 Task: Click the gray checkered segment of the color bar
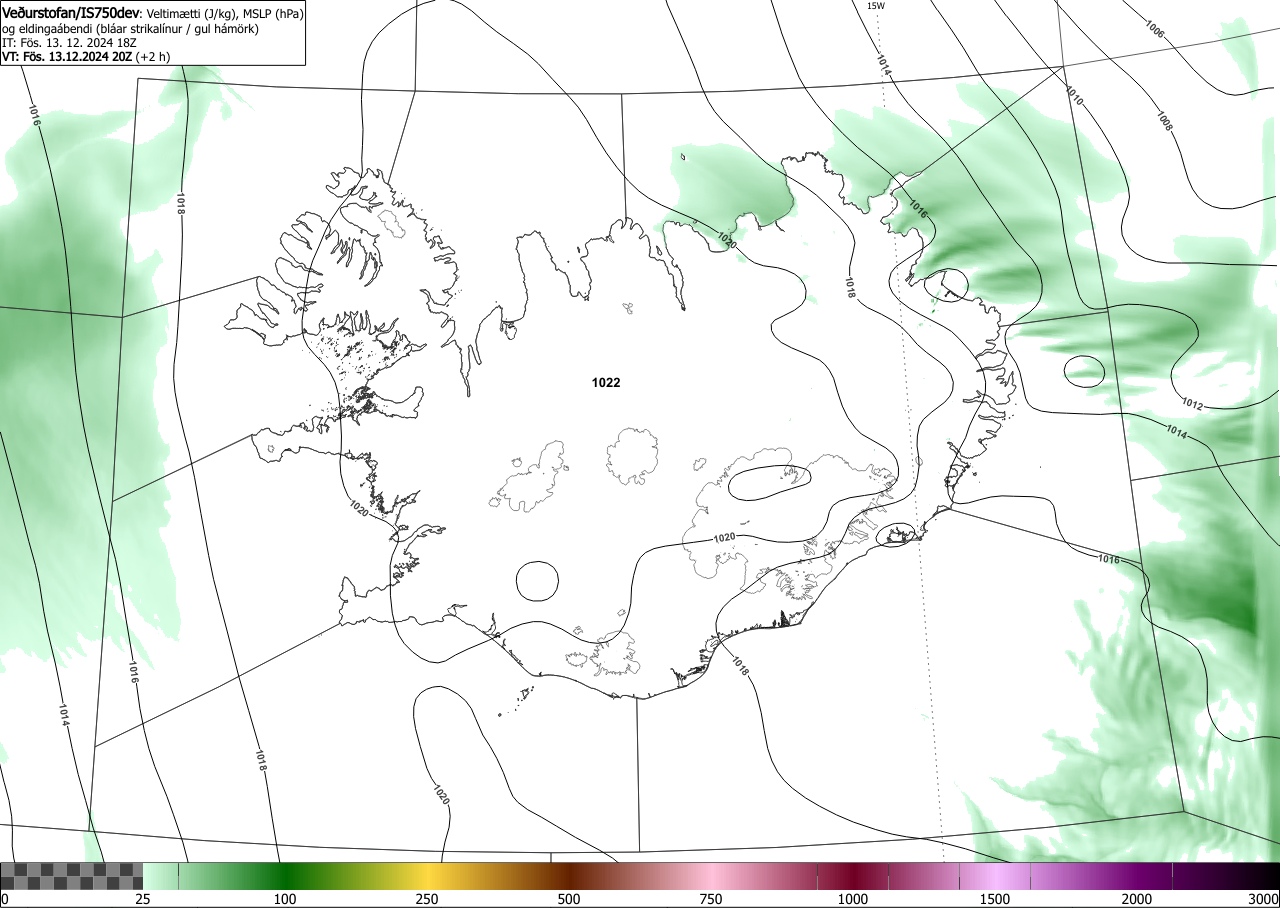[72, 876]
